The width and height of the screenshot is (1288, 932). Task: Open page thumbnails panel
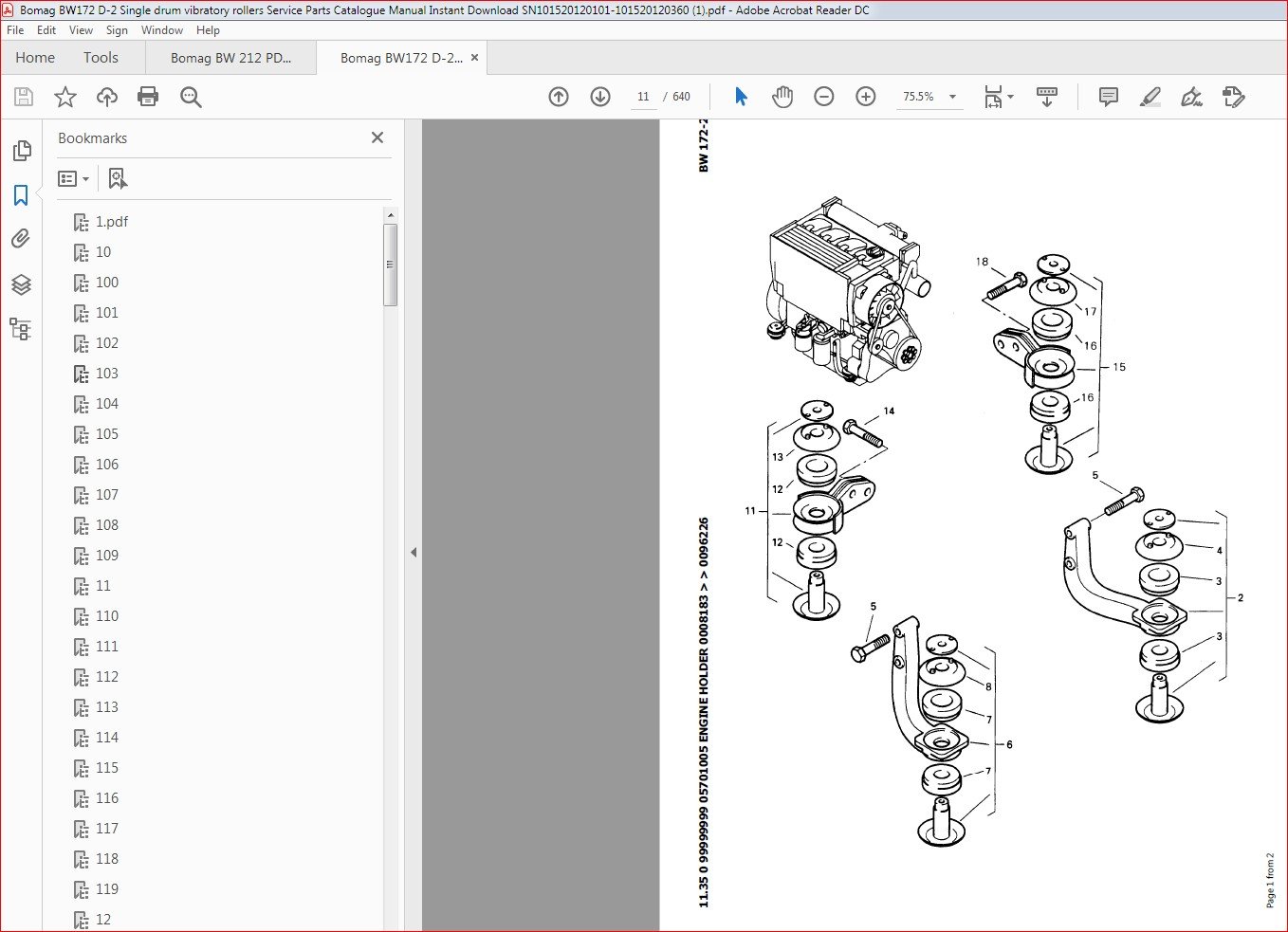pos(21,151)
